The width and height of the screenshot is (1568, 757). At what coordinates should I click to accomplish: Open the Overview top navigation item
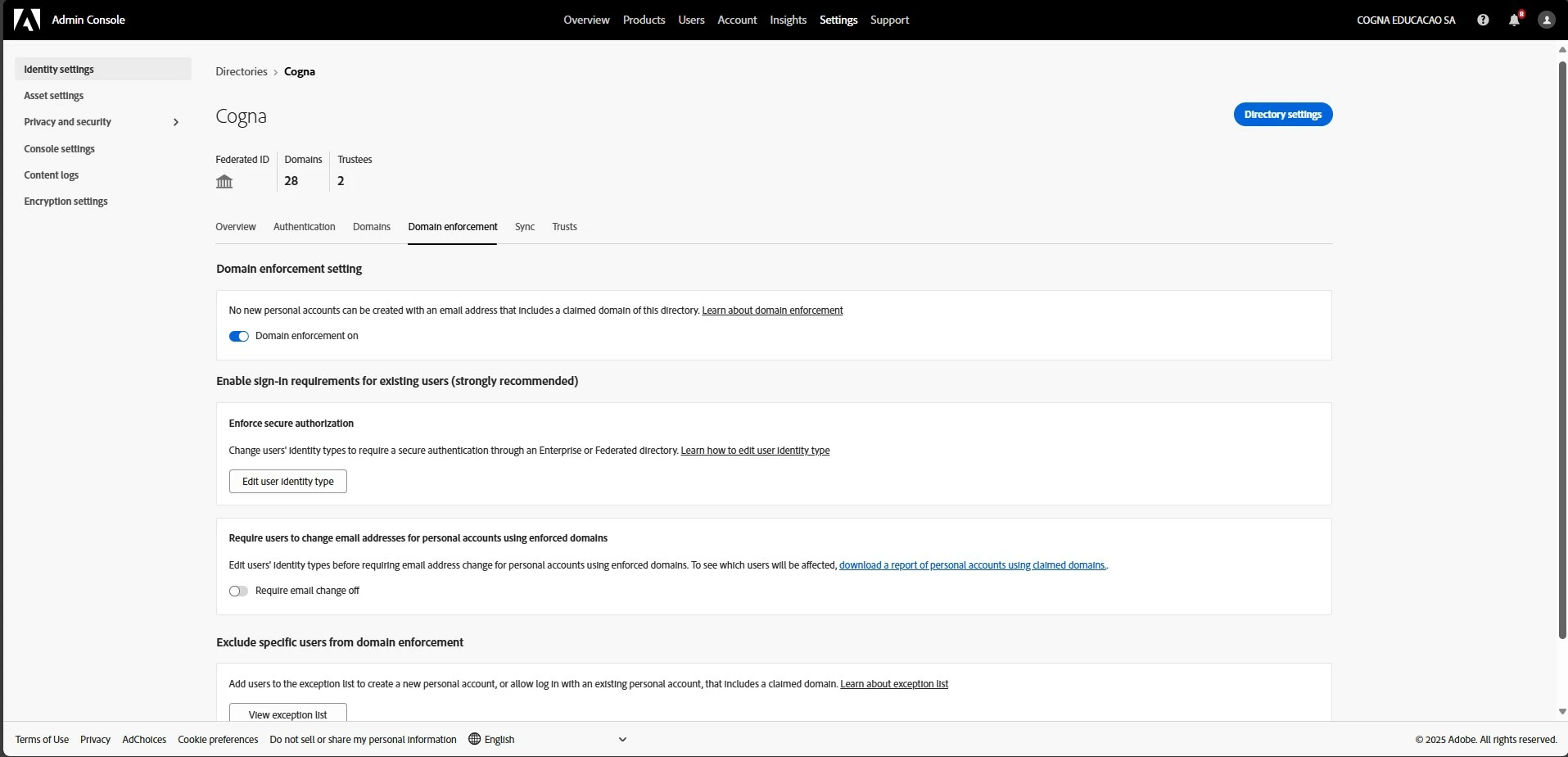586,20
